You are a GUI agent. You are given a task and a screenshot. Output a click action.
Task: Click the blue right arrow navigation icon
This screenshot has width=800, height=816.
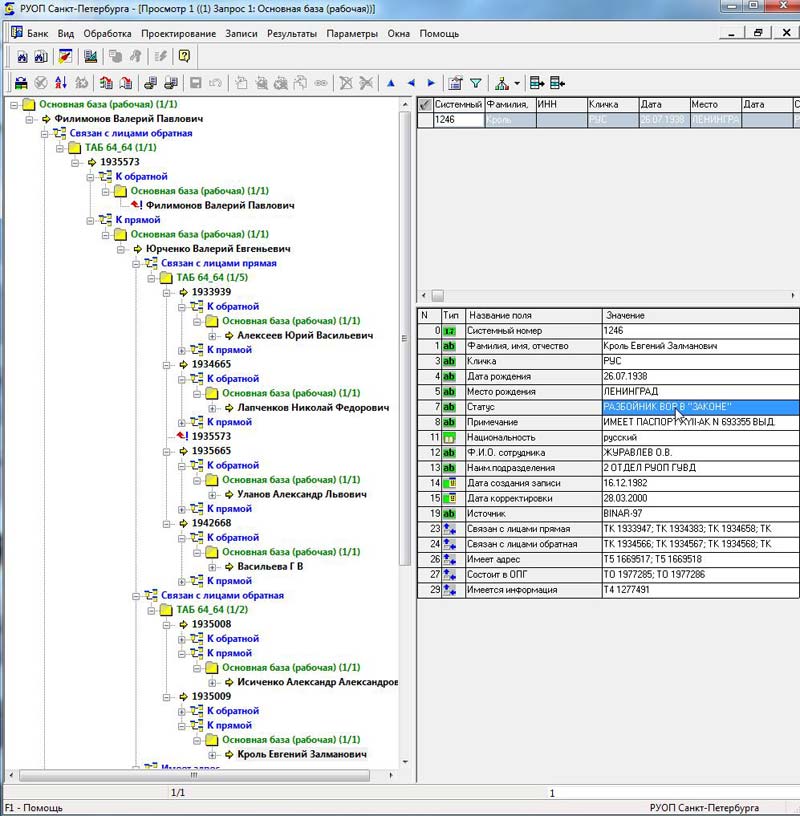tap(431, 83)
